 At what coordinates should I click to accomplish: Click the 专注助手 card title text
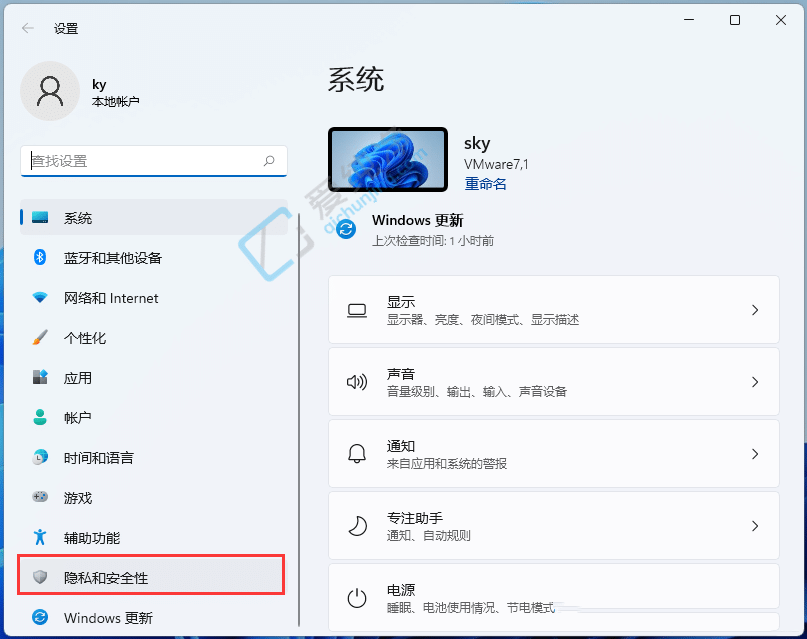(x=415, y=518)
